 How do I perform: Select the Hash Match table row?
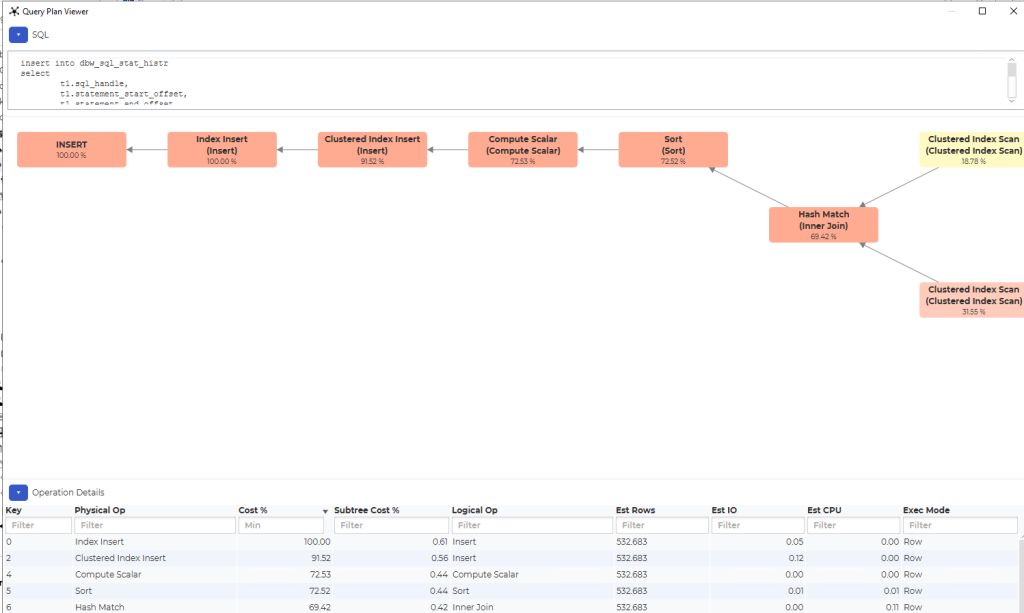point(511,606)
